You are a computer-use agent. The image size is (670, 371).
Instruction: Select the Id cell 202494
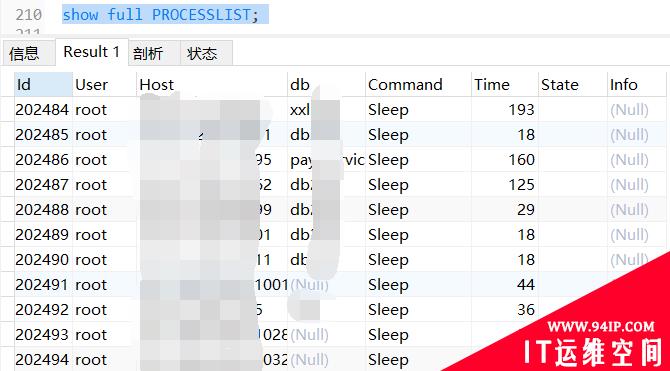pos(42,360)
